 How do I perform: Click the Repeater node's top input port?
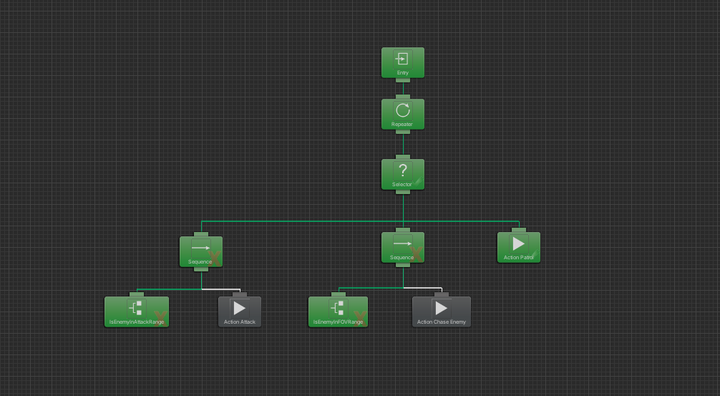tap(403, 97)
